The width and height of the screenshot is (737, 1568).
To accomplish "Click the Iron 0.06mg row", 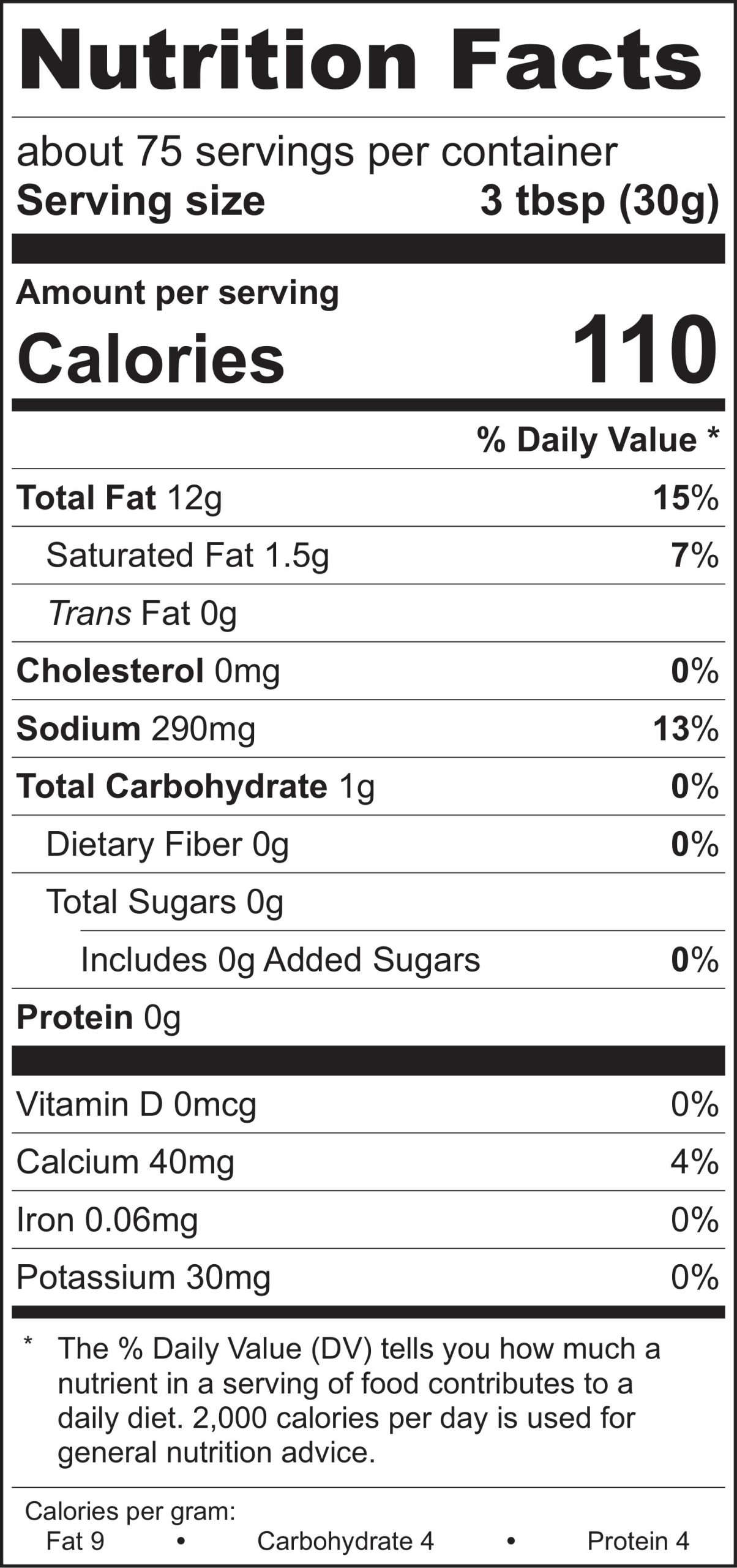I will pos(107,1219).
